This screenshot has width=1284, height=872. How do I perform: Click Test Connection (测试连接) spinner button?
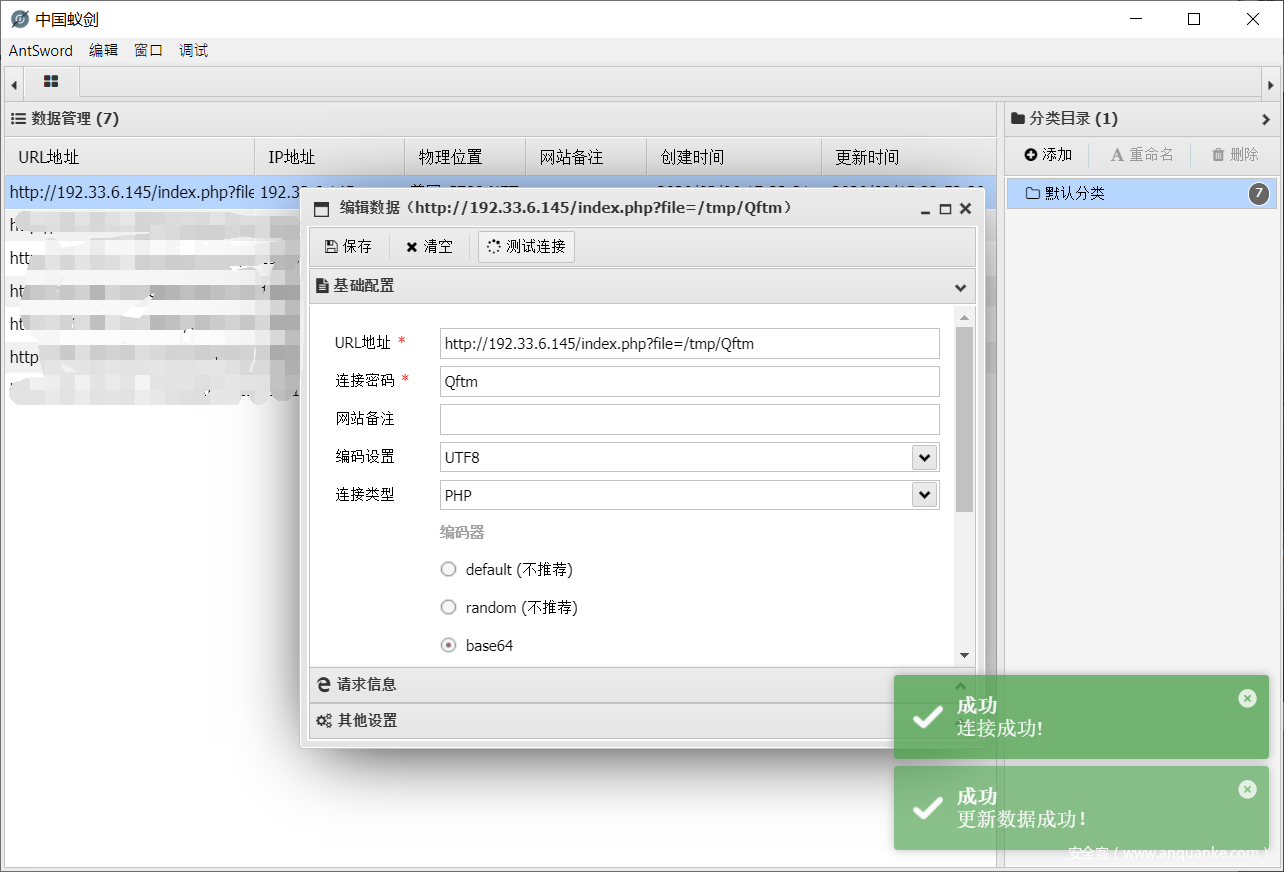(x=526, y=247)
